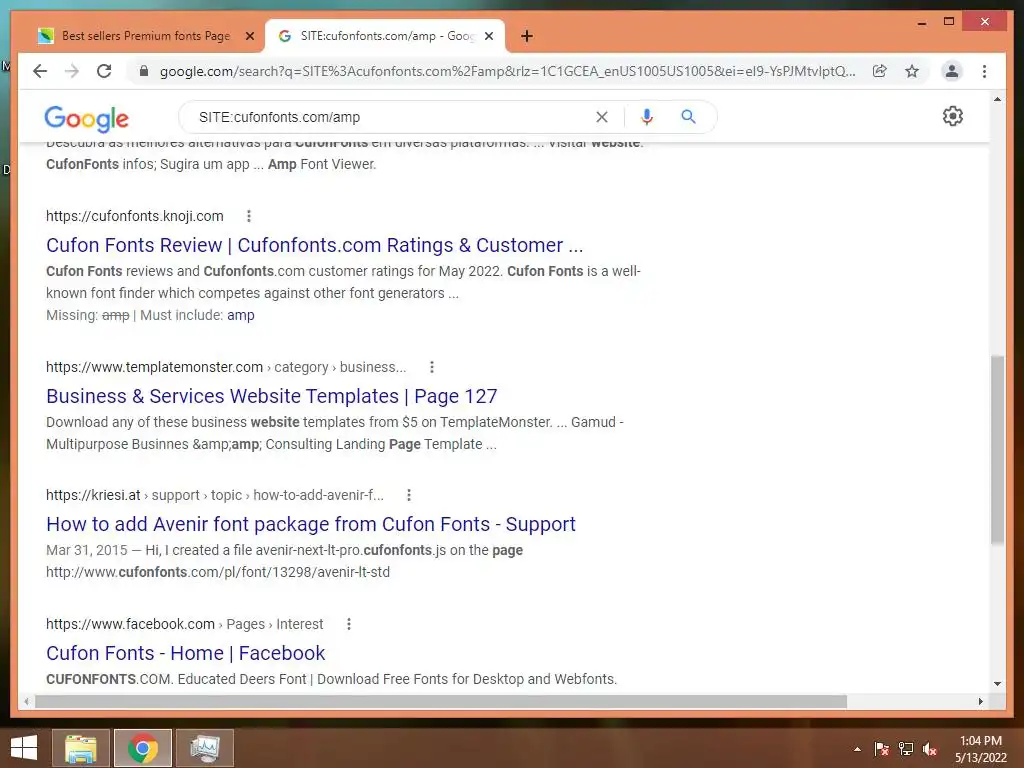View site information via lock icon
The image size is (1024, 768).
pos(144,71)
